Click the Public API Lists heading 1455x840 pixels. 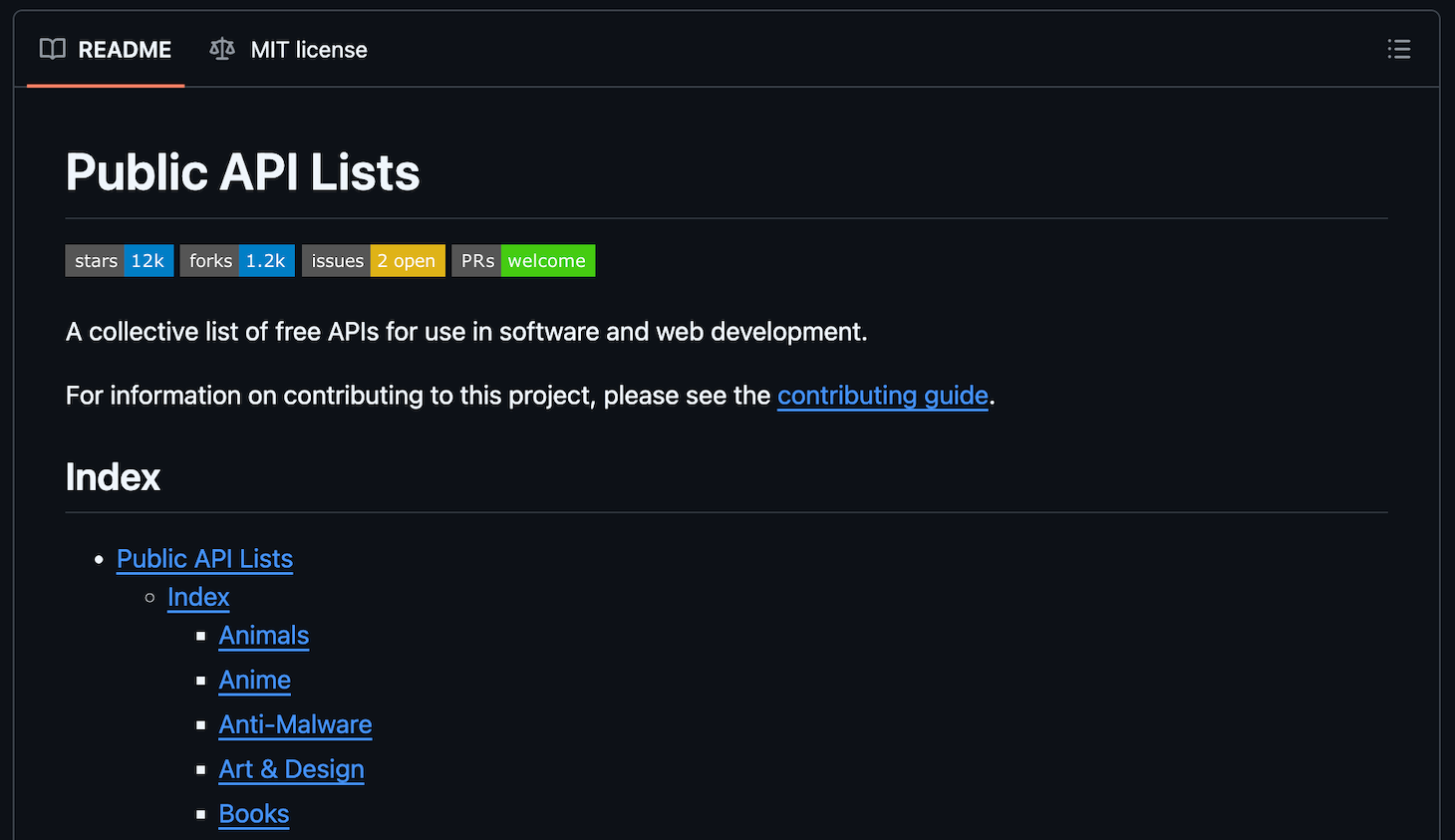click(242, 171)
